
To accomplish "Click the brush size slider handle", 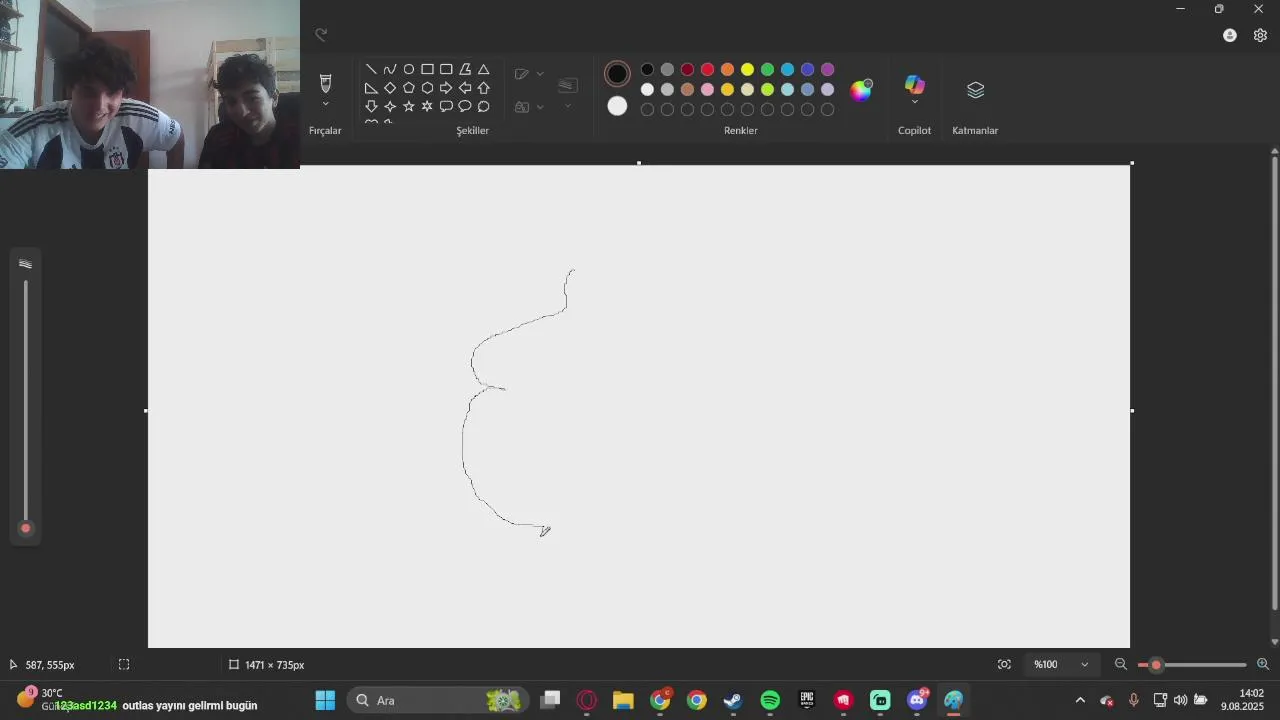I will [x=26, y=529].
